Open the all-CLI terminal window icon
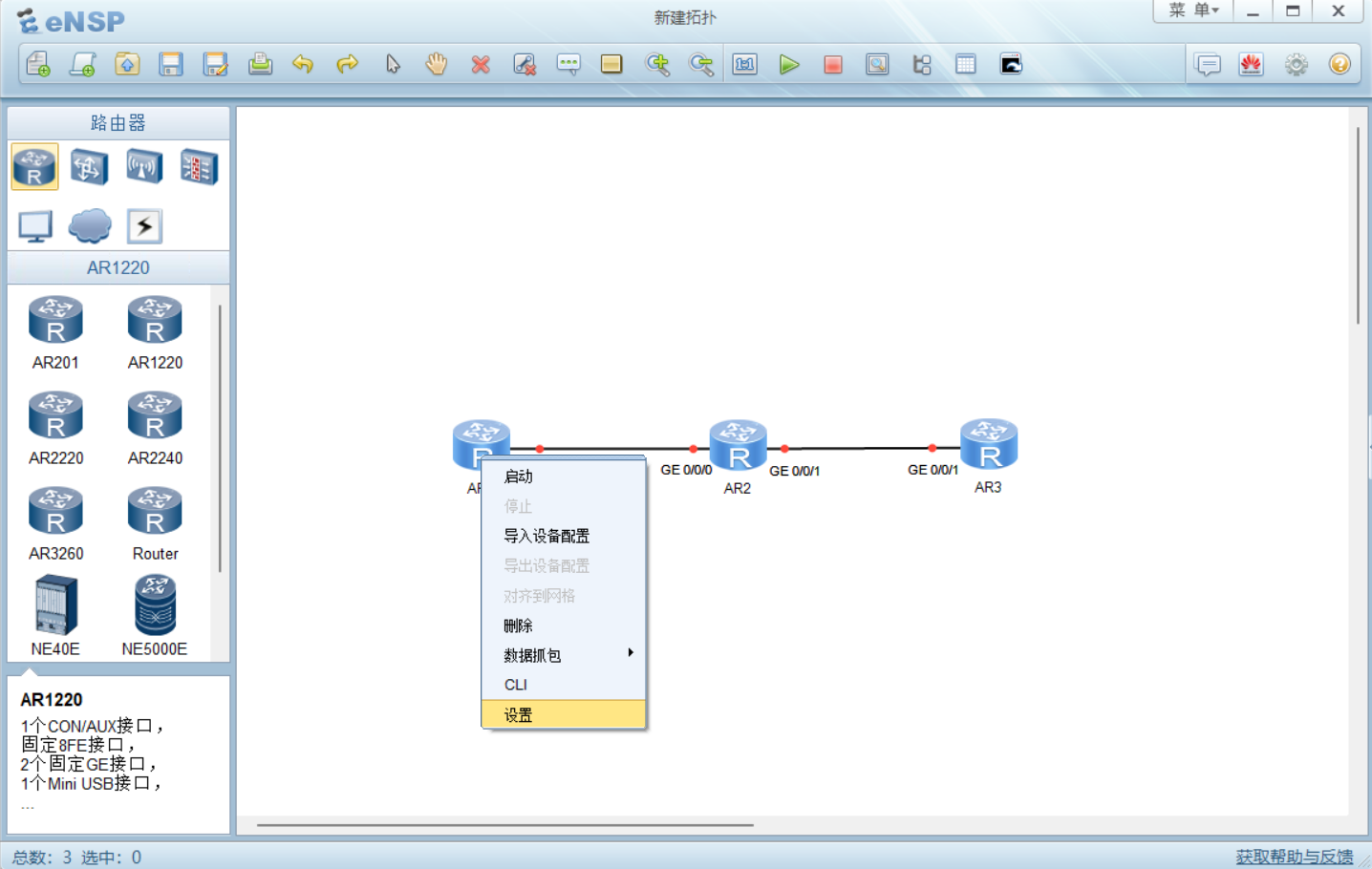1372x869 pixels. point(1011,64)
